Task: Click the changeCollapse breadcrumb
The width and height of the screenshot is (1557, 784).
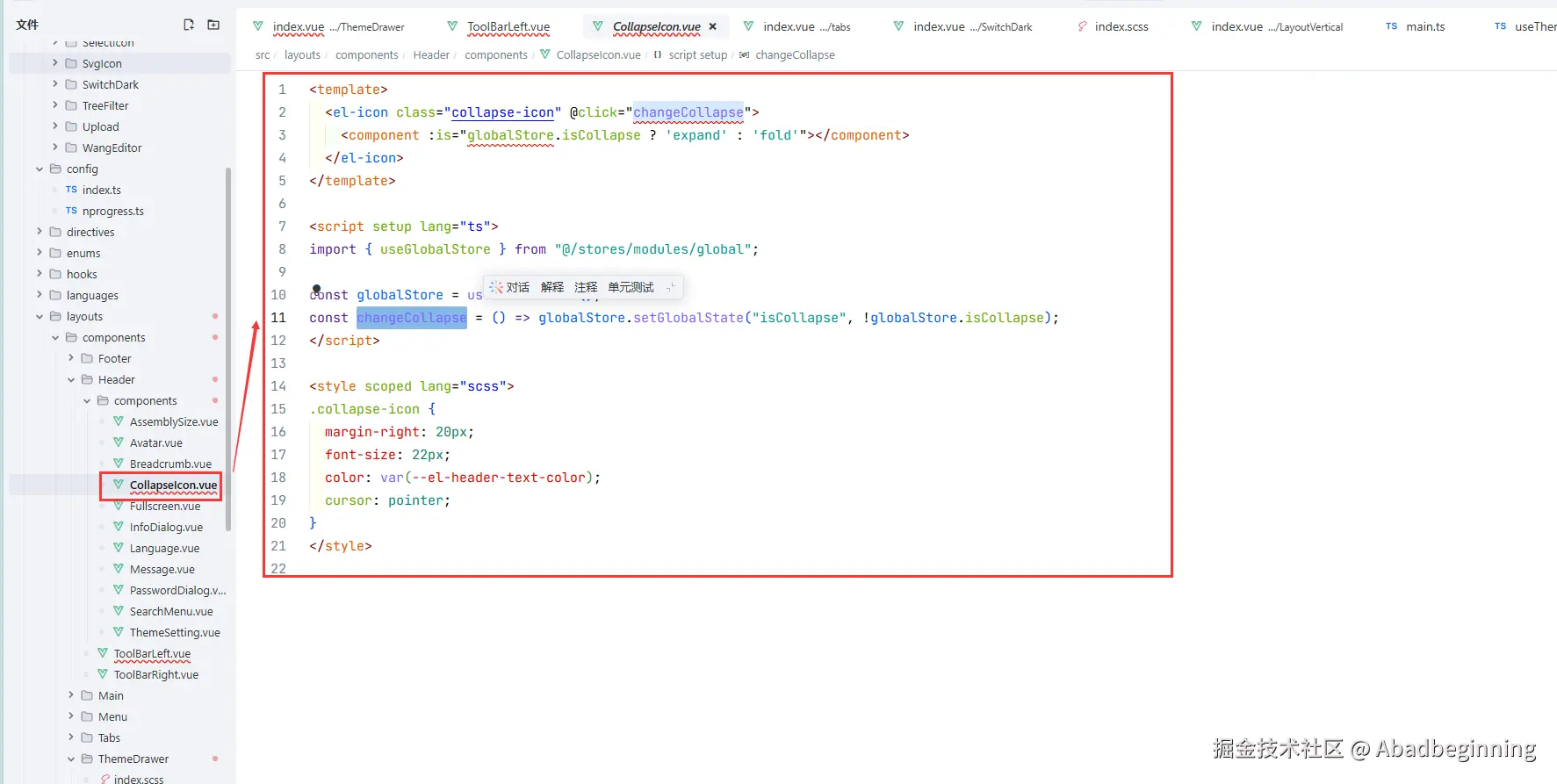Action: [x=787, y=54]
